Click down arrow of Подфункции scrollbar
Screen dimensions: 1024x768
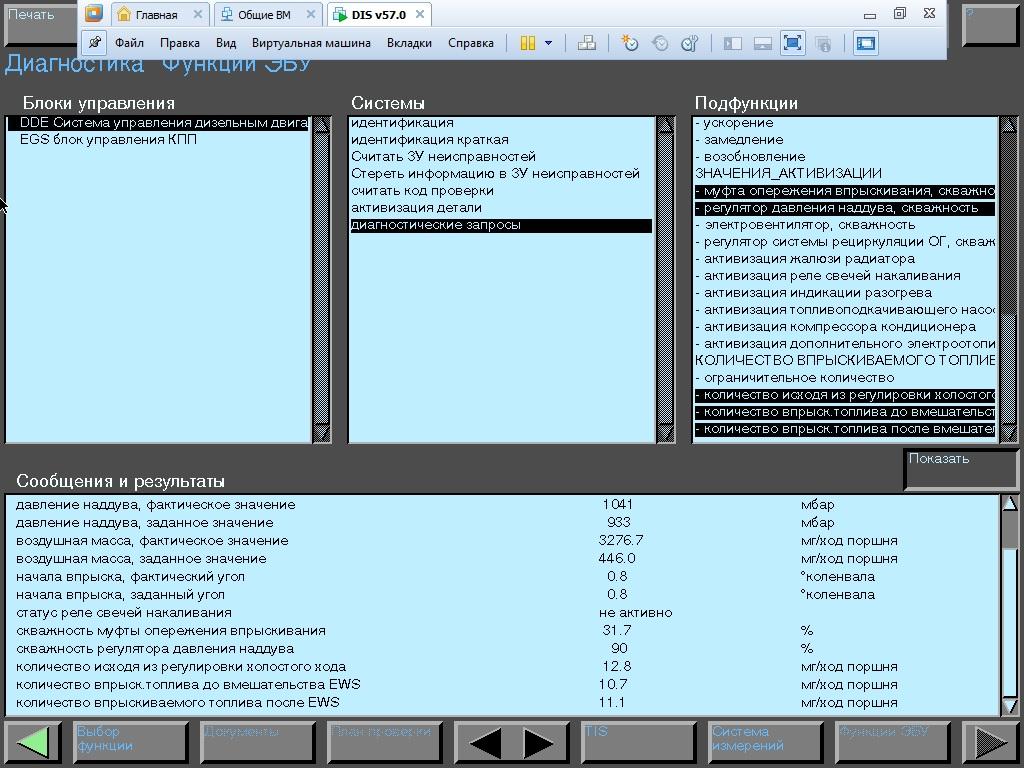click(x=1009, y=433)
